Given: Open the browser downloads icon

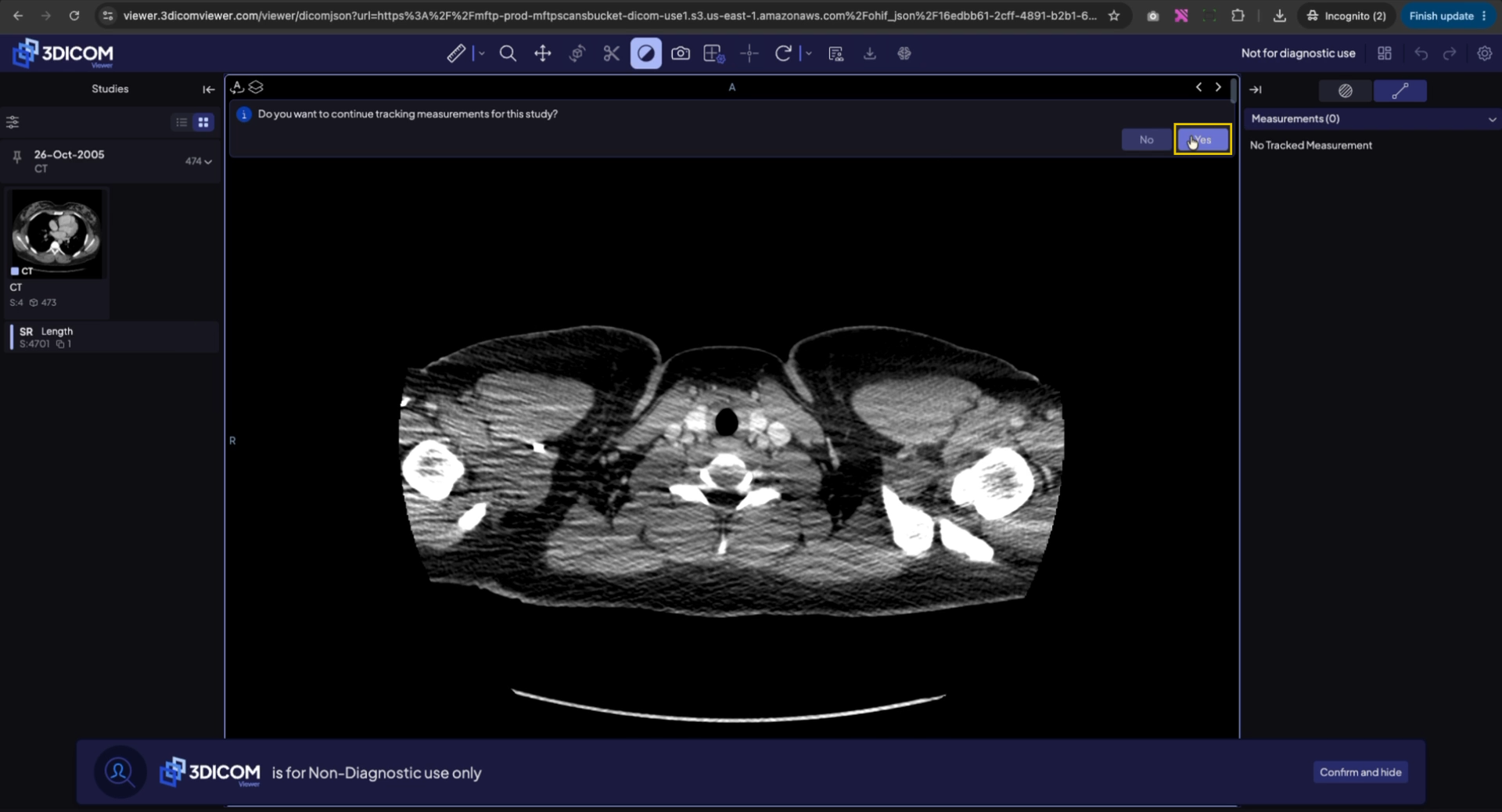Looking at the screenshot, I should (1279, 16).
